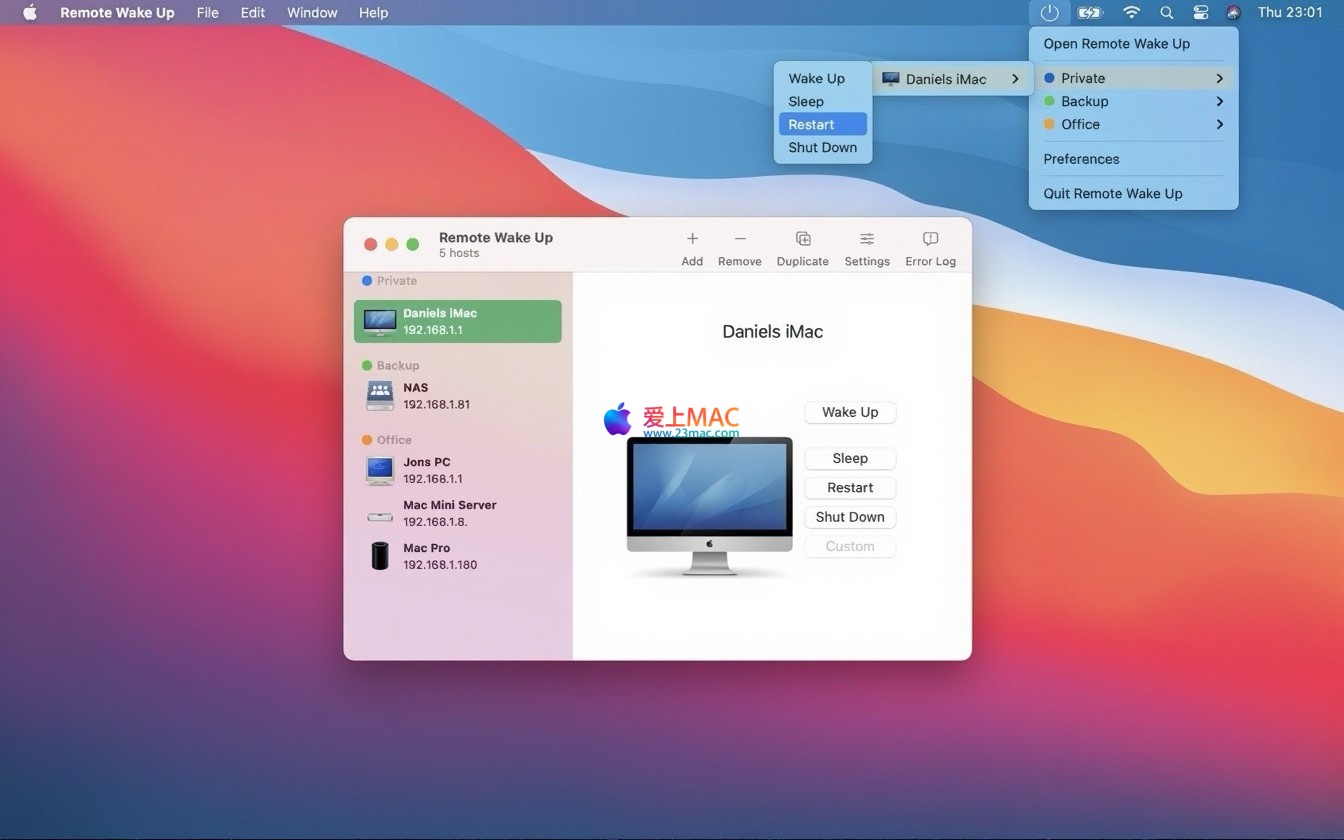Open macOS Control Center icon
This screenshot has width=1344, height=840.
point(1201,13)
